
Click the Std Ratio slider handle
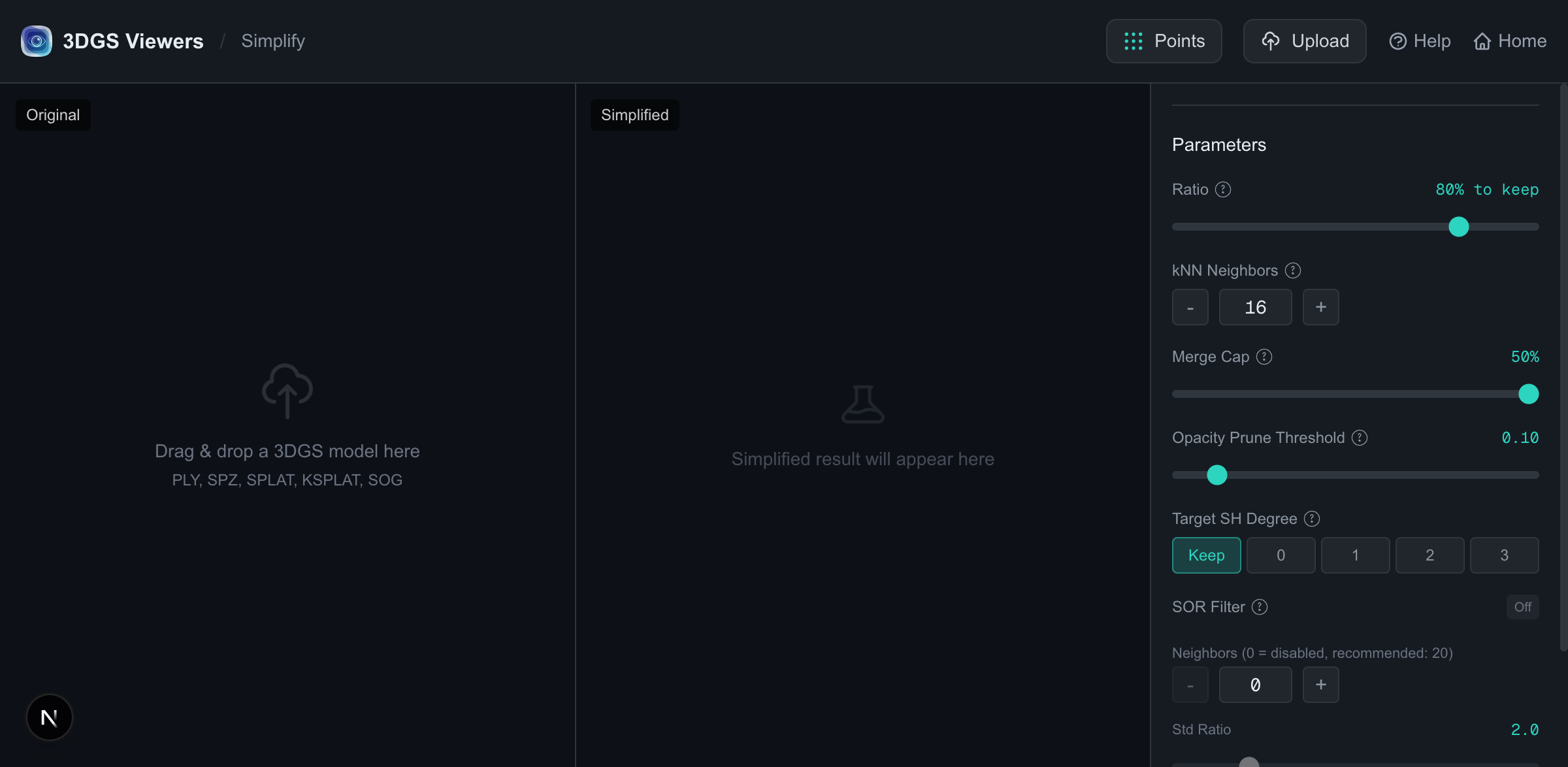[x=1249, y=762]
